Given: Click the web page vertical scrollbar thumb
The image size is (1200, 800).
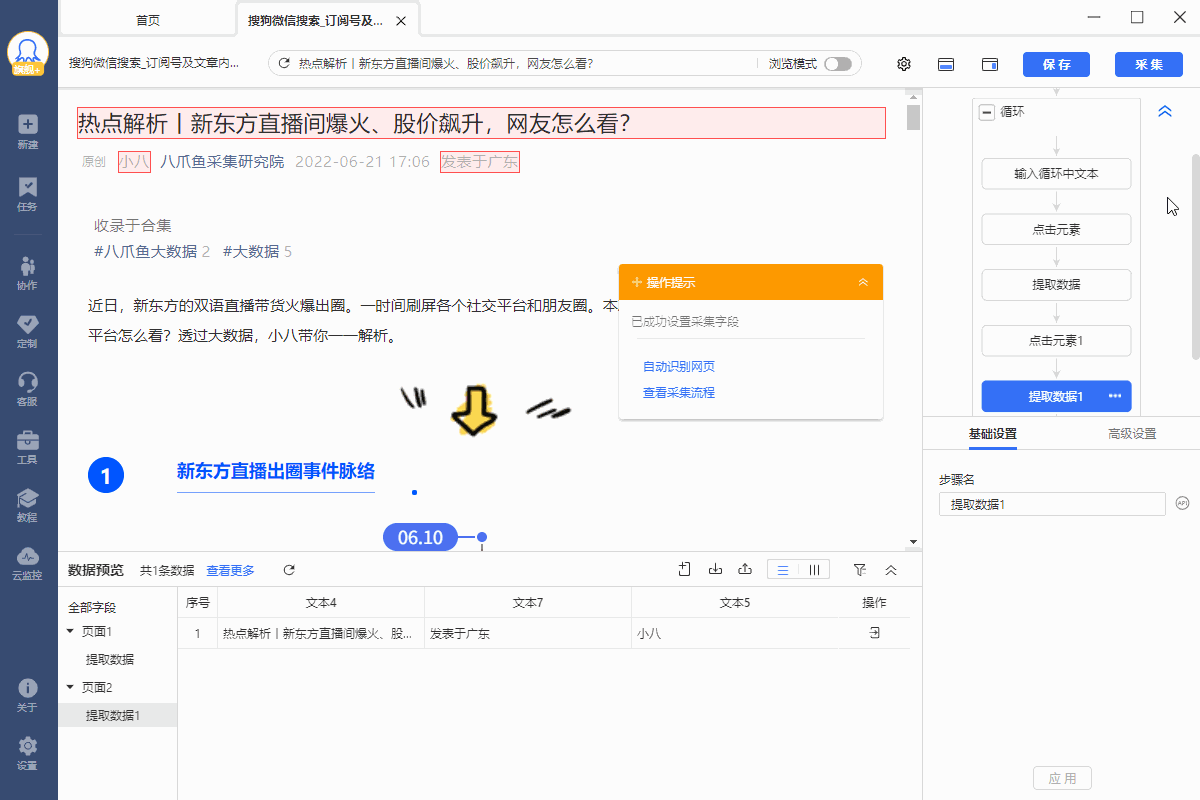Looking at the screenshot, I should 913,116.
